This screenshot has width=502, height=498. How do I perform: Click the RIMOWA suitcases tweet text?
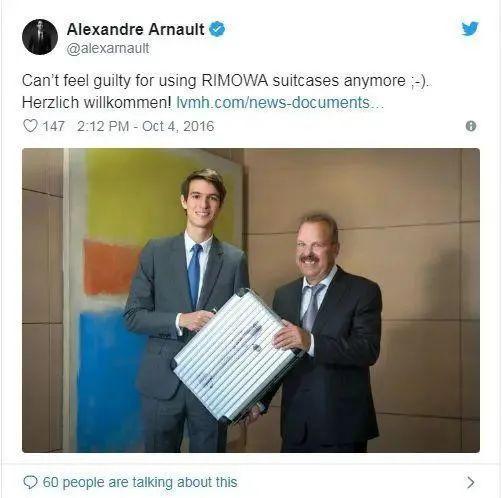point(227,91)
